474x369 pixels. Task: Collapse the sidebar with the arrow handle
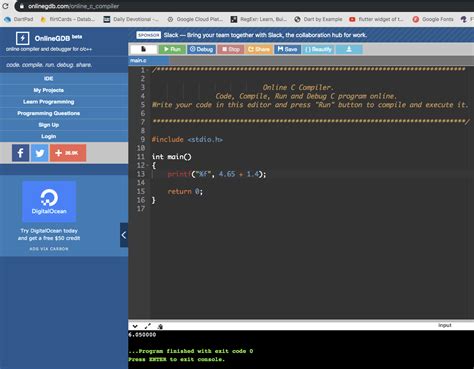[x=124, y=235]
